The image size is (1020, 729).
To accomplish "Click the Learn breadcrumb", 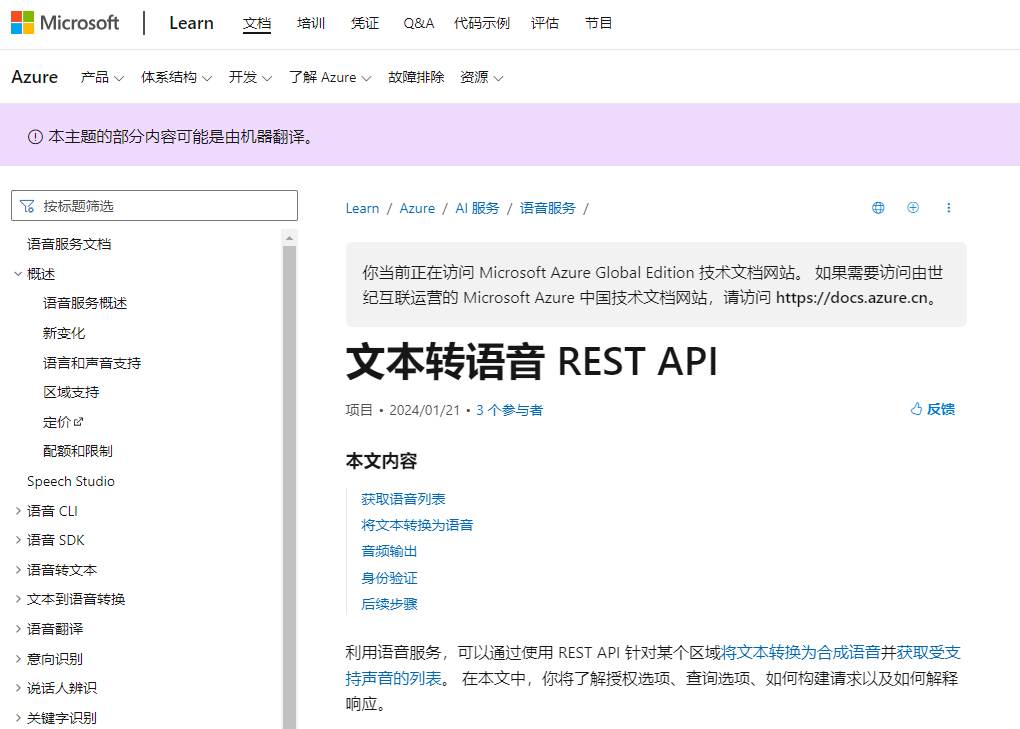I will 362,208.
